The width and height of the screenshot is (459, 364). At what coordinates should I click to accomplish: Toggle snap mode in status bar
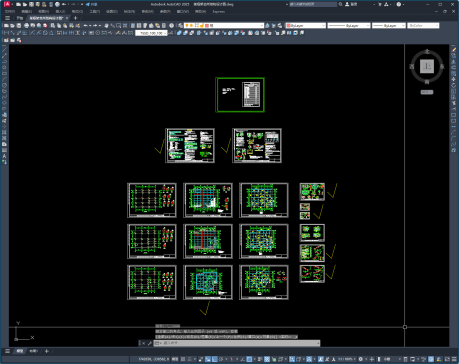[190, 360]
